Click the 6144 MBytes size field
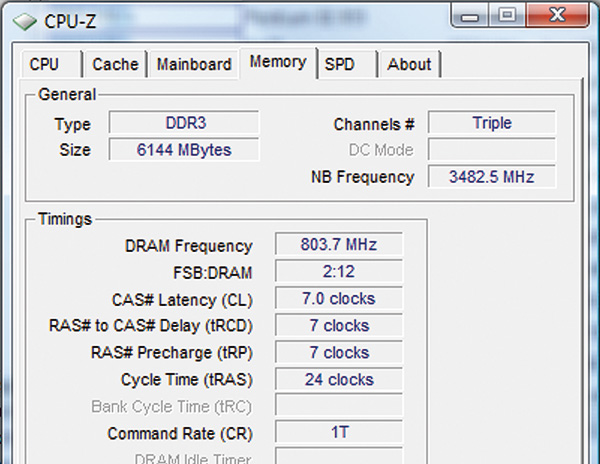Image resolution: width=600 pixels, height=464 pixels. 184,150
